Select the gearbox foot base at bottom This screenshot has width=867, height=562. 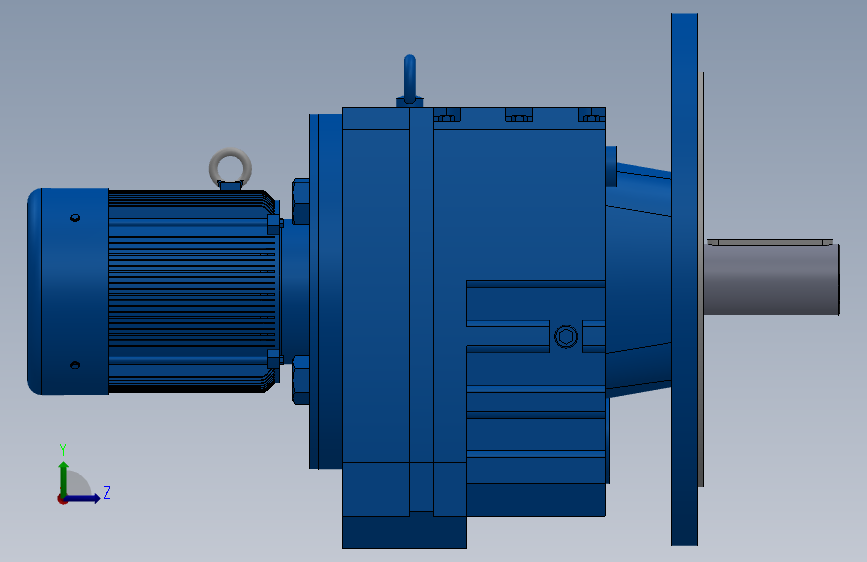(404, 532)
